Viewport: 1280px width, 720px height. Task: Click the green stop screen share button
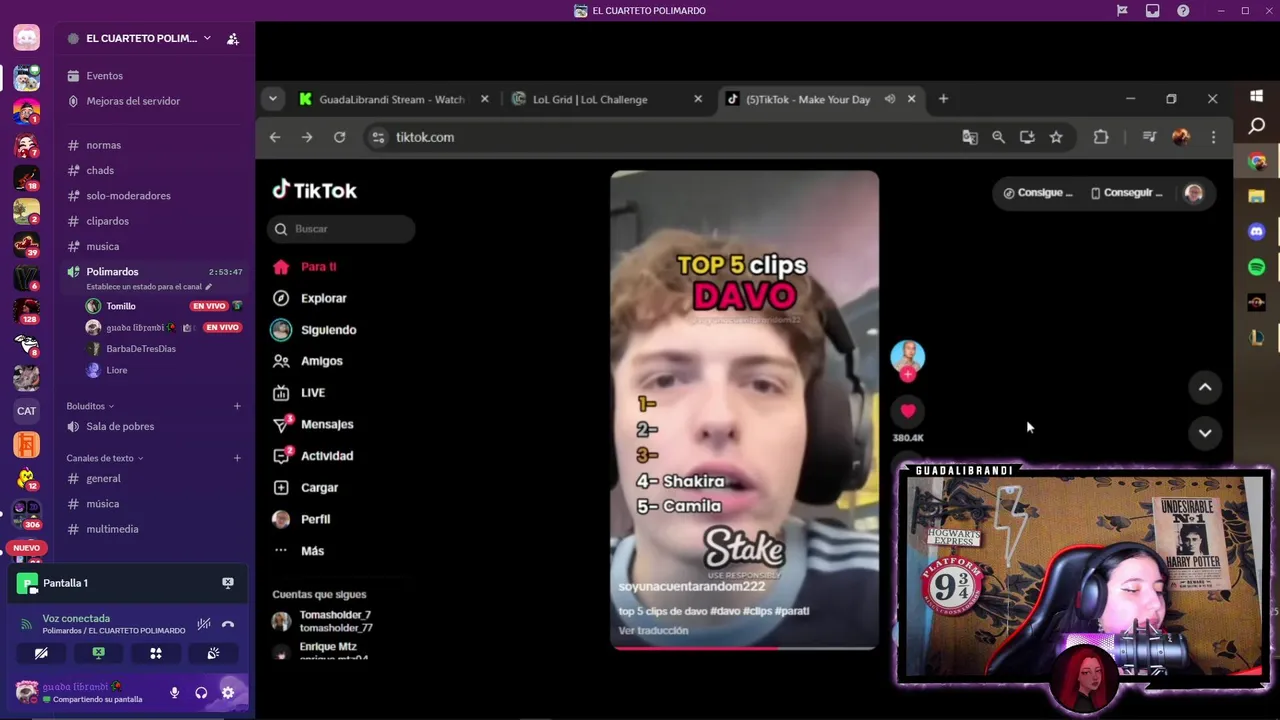point(98,653)
